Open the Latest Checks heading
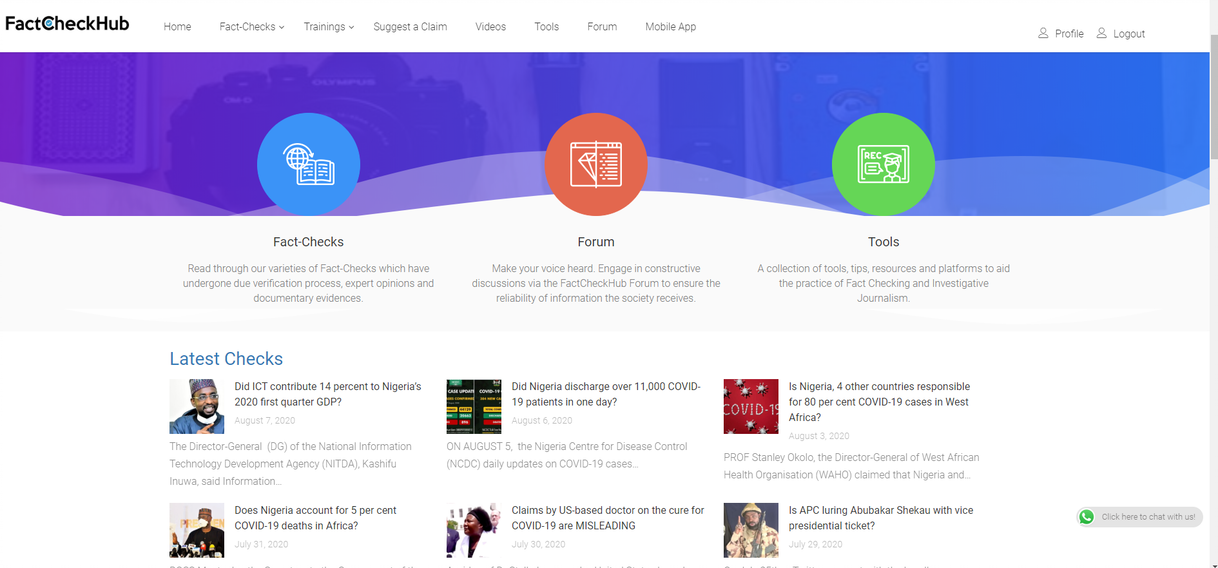The width and height of the screenshot is (1218, 568). [x=226, y=359]
